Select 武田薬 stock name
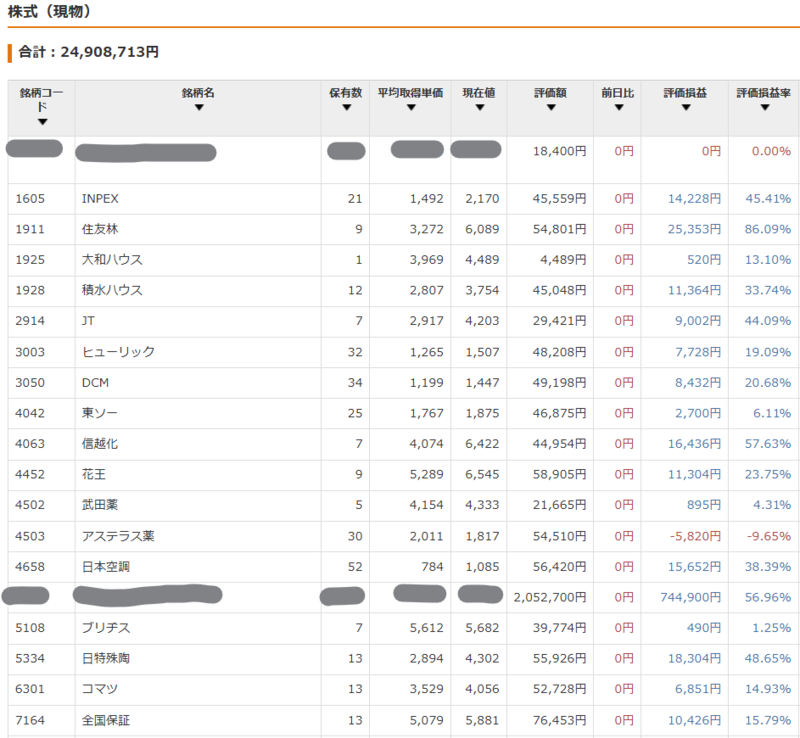 (100, 505)
